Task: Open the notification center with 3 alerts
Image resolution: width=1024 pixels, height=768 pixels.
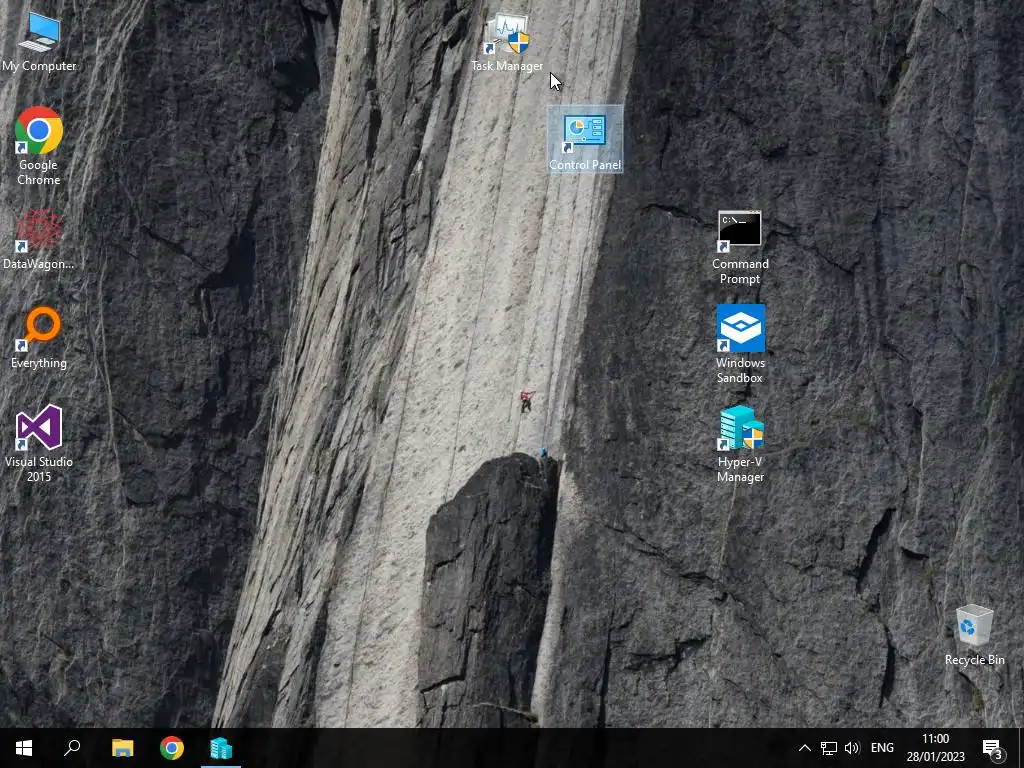Action: [x=993, y=749]
